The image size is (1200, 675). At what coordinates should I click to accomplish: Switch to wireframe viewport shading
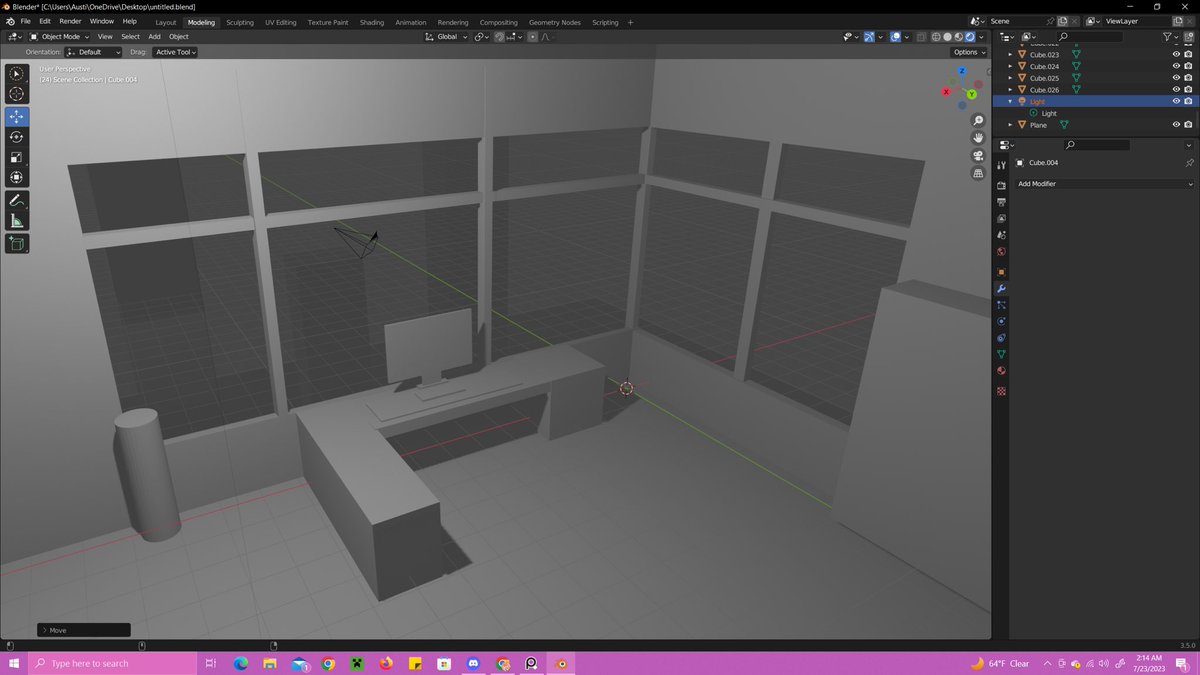point(937,37)
